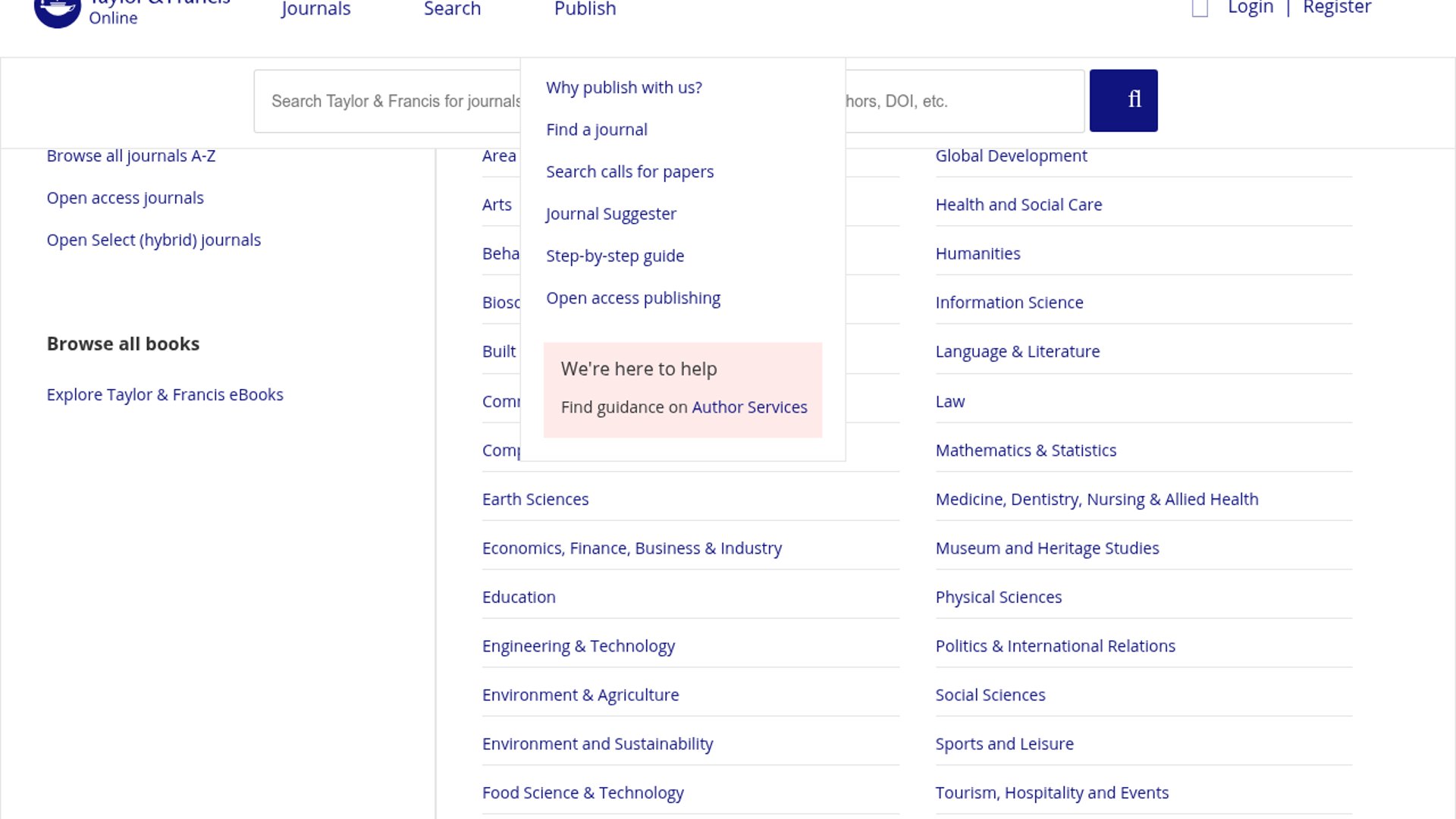
Task: Click the Register link
Action: pos(1337,8)
